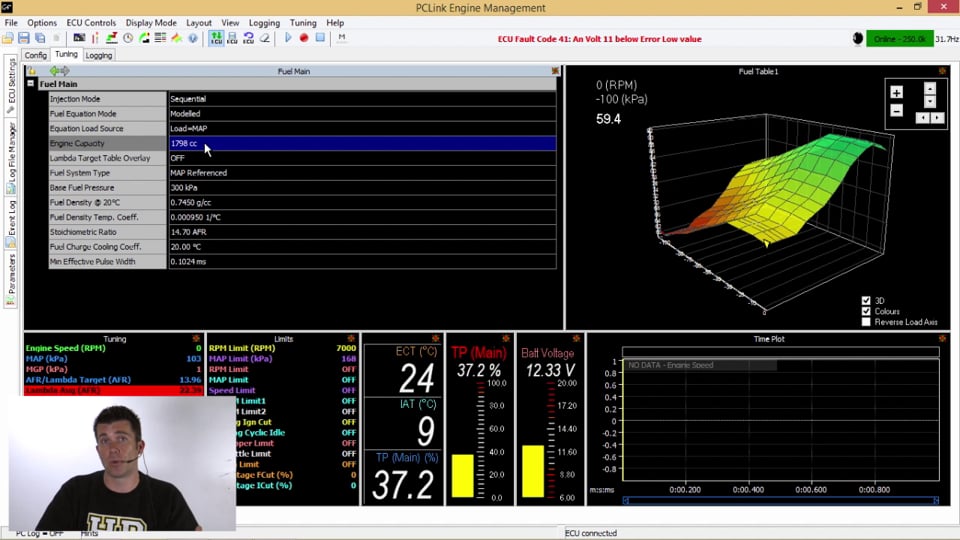
Task: Click the green Online status indicator
Action: click(900, 39)
